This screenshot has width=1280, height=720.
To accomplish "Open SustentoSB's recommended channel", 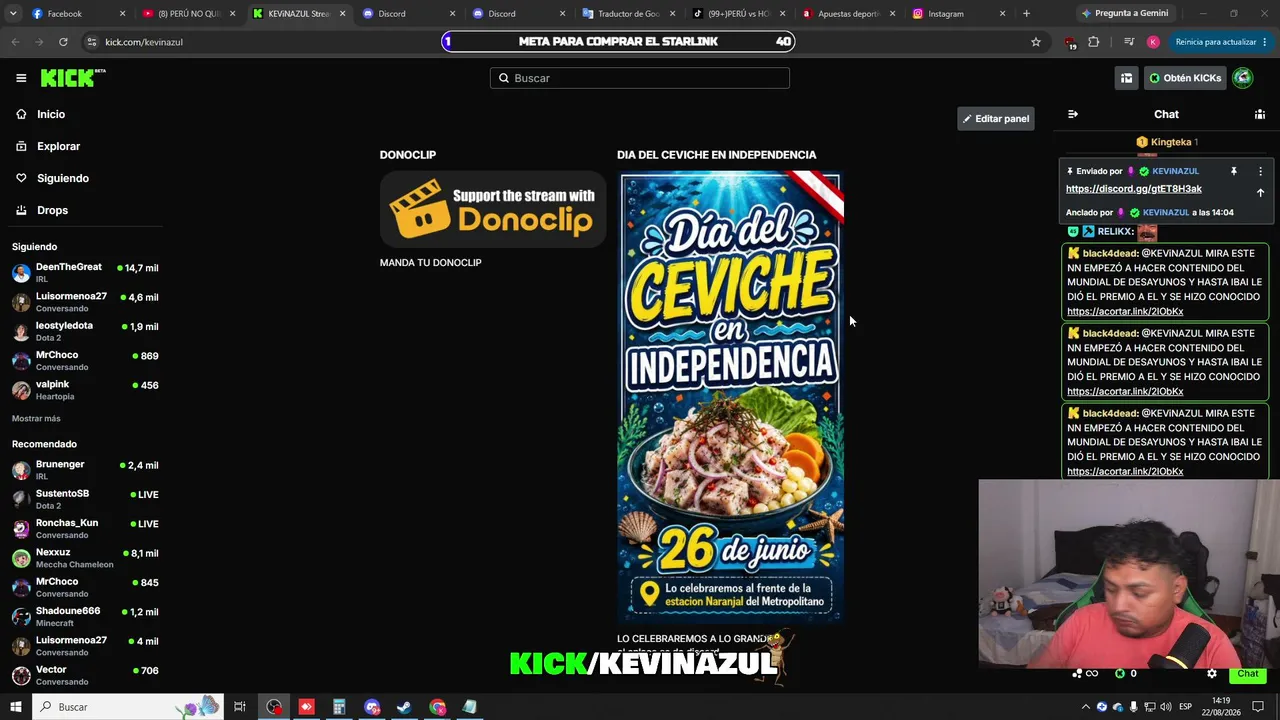I will tap(85, 499).
